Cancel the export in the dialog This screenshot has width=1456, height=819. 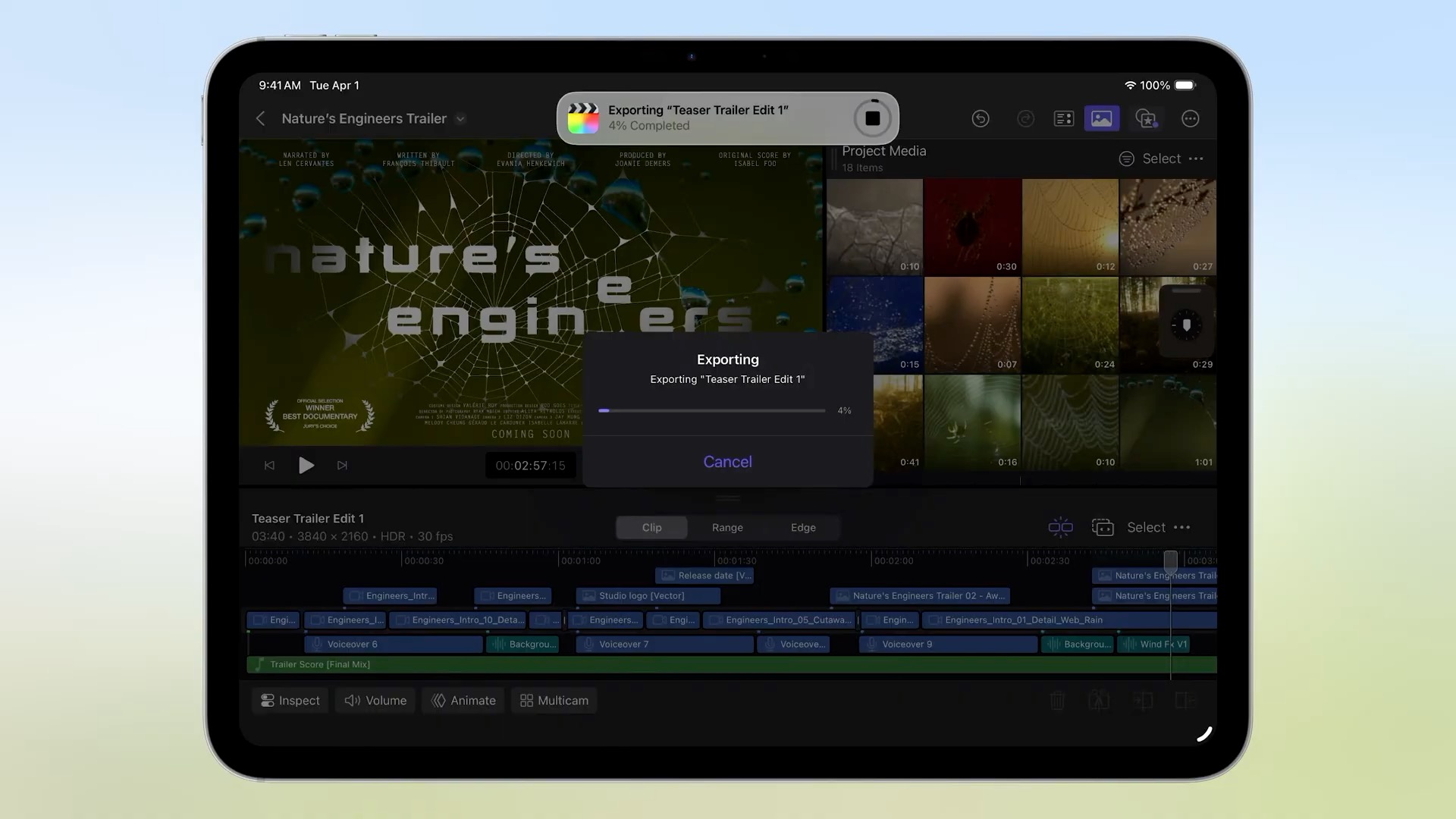(x=727, y=462)
